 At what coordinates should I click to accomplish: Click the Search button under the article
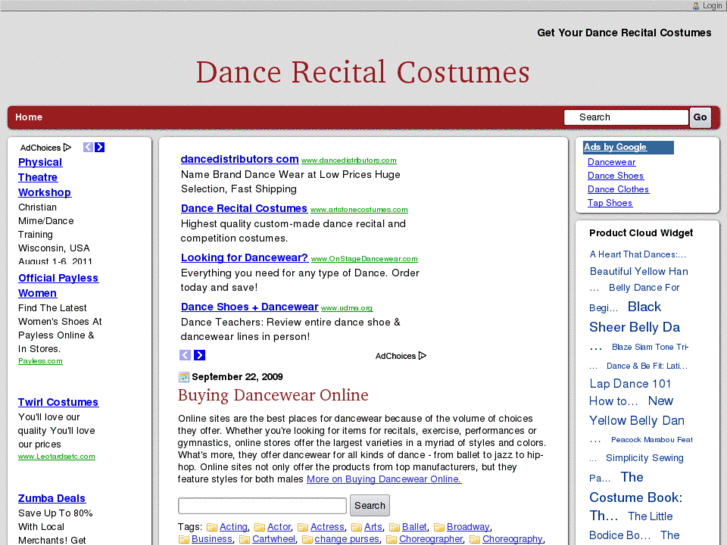coord(369,506)
